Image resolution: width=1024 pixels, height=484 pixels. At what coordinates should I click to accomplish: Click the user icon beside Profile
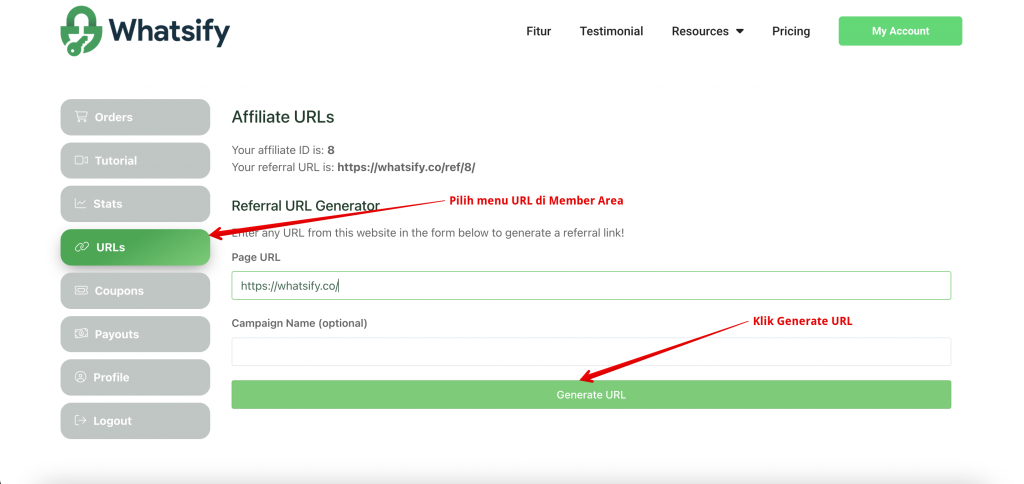(81, 378)
